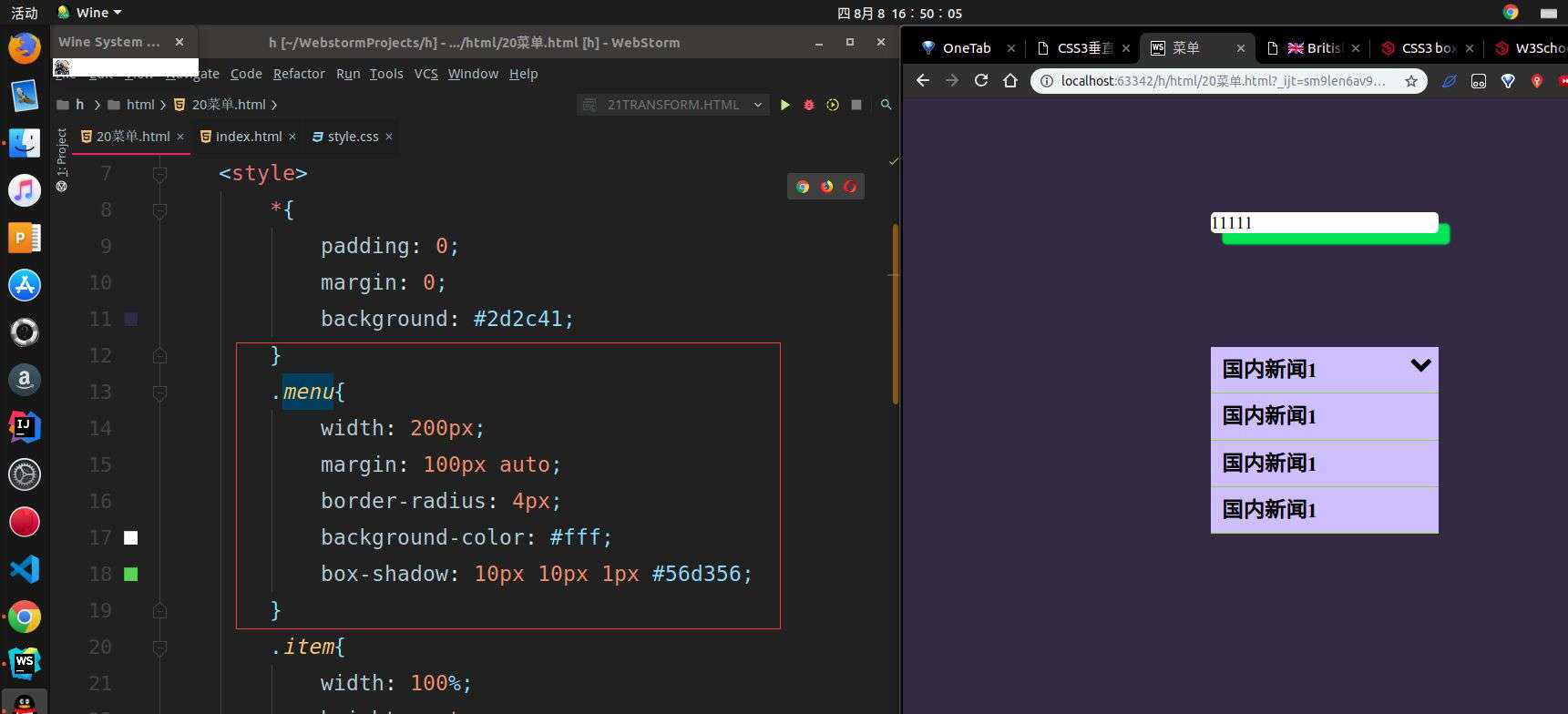Open the Wine menu in top bar
The height and width of the screenshot is (714, 1568).
pos(89,12)
